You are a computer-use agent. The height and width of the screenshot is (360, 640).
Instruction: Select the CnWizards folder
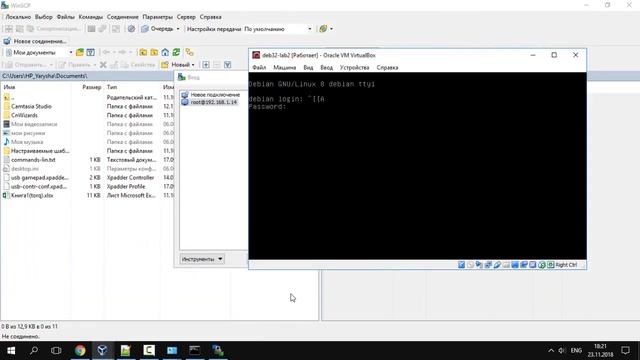[24, 115]
